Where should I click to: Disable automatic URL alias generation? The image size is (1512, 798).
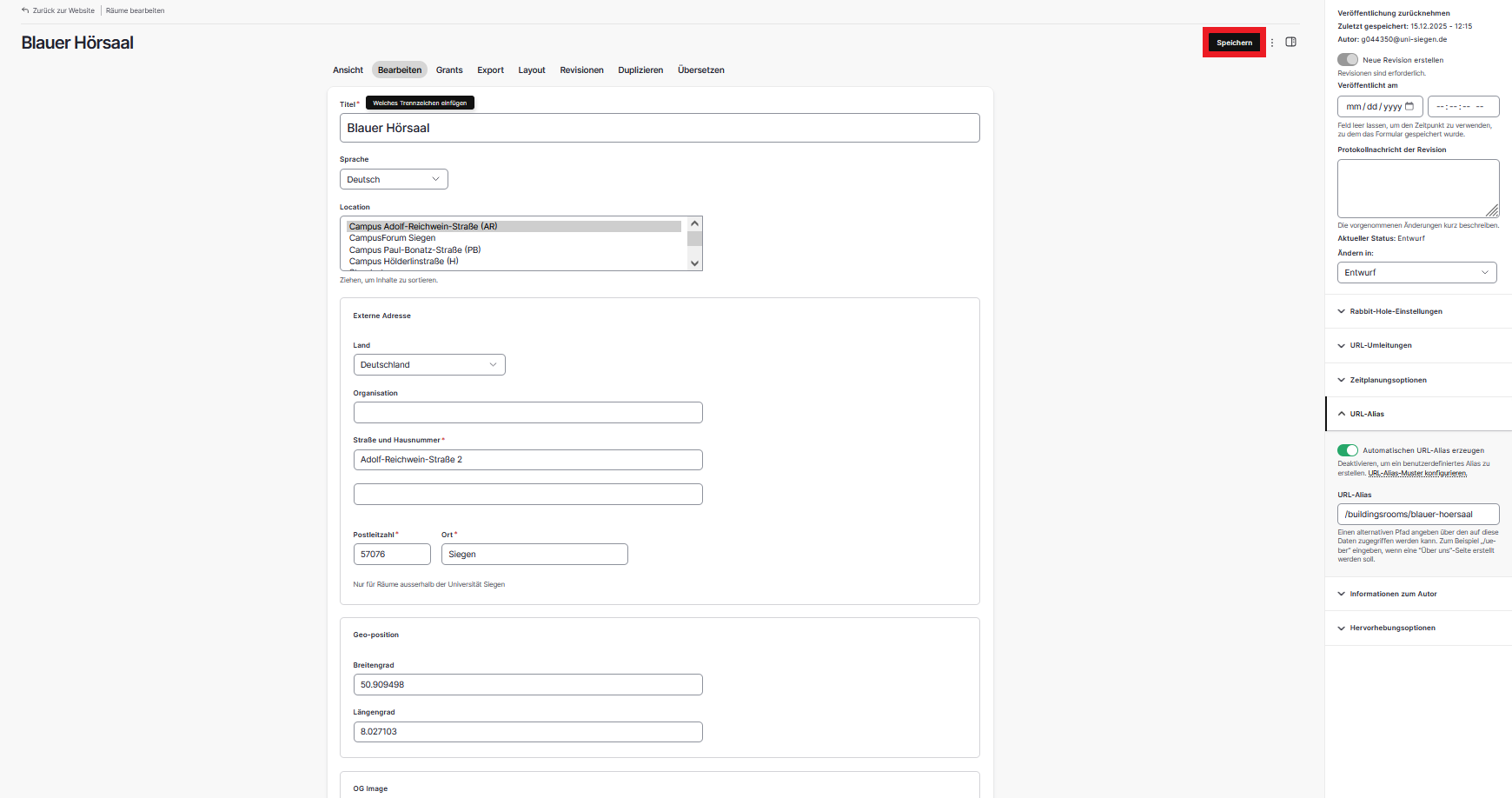click(1348, 450)
